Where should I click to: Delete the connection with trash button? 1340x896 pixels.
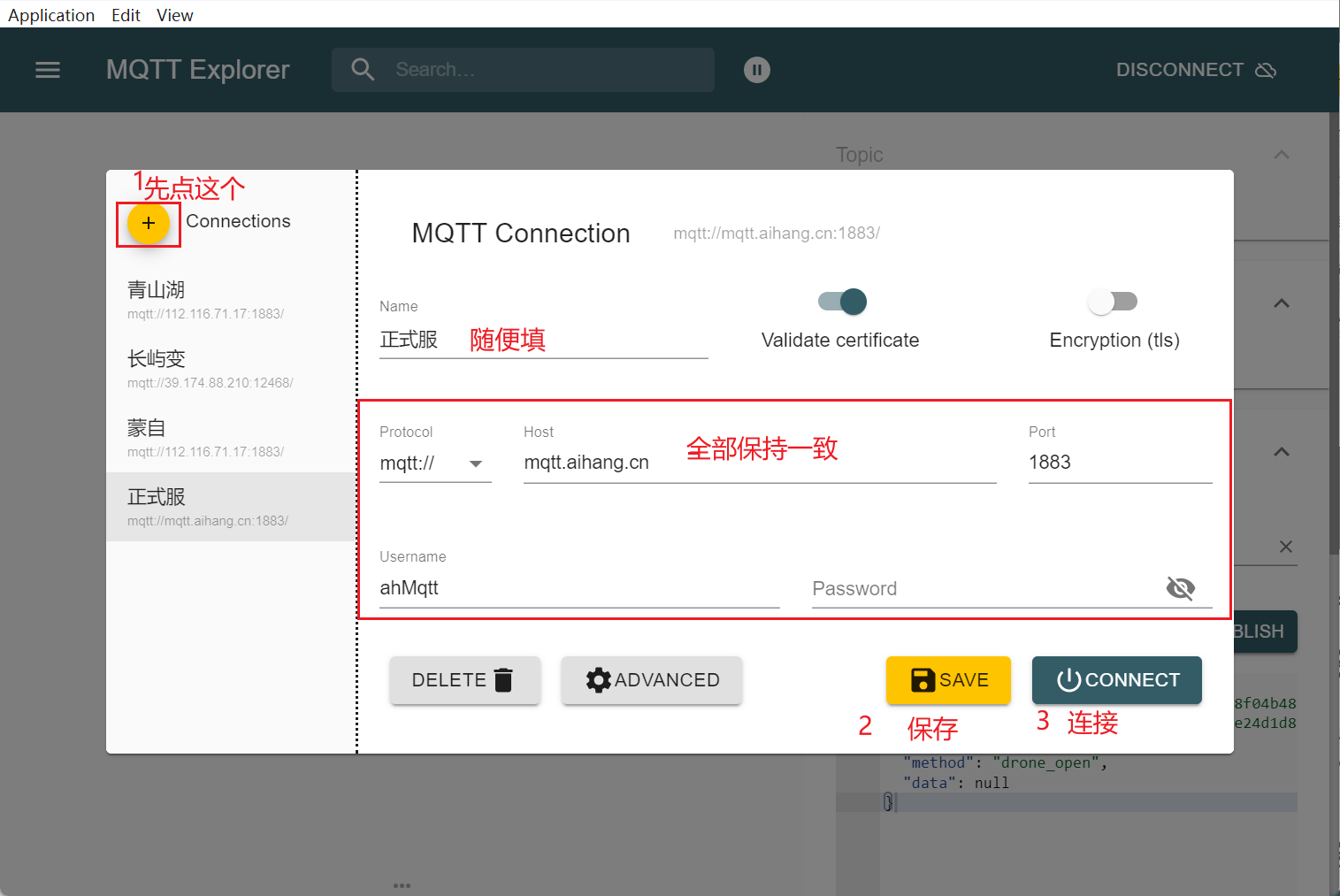464,680
